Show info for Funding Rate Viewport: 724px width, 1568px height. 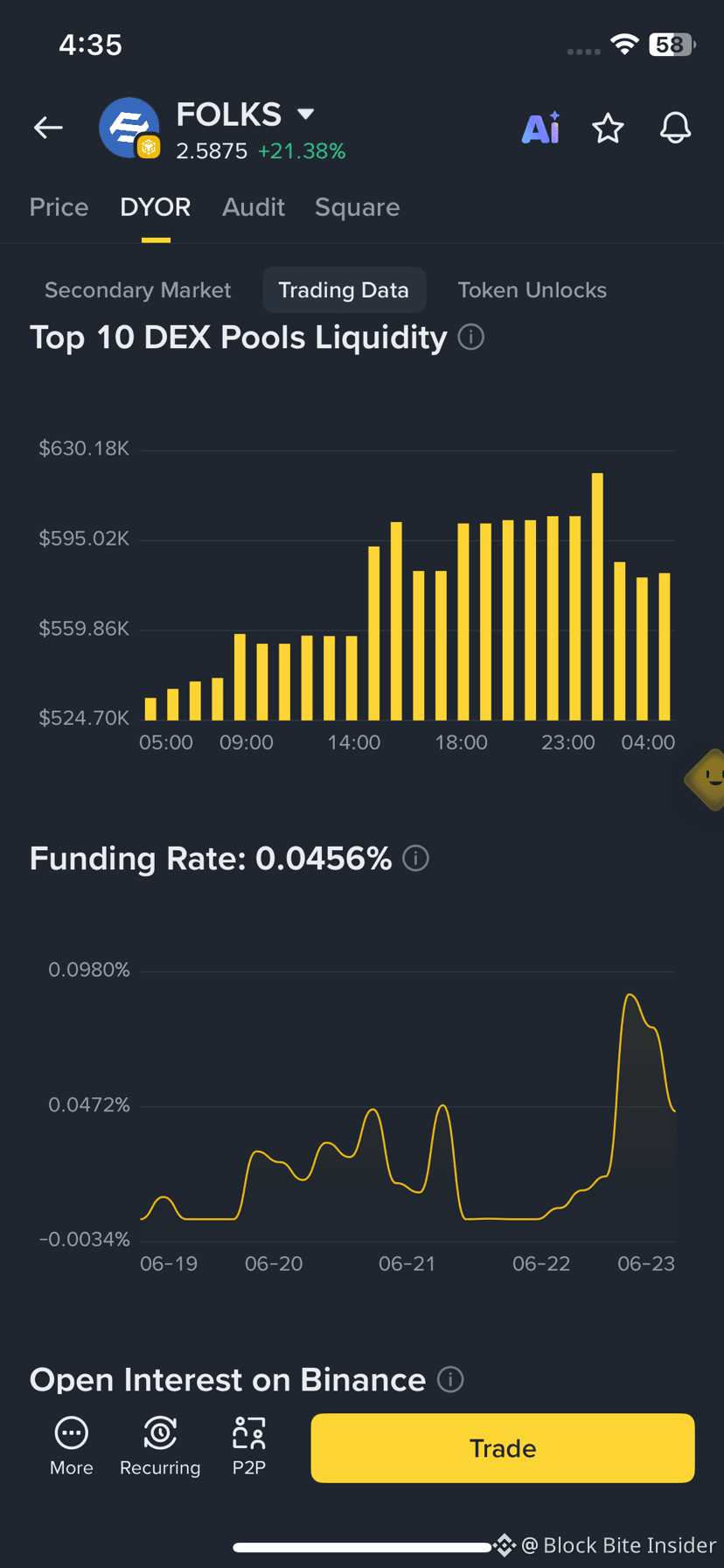coord(416,858)
